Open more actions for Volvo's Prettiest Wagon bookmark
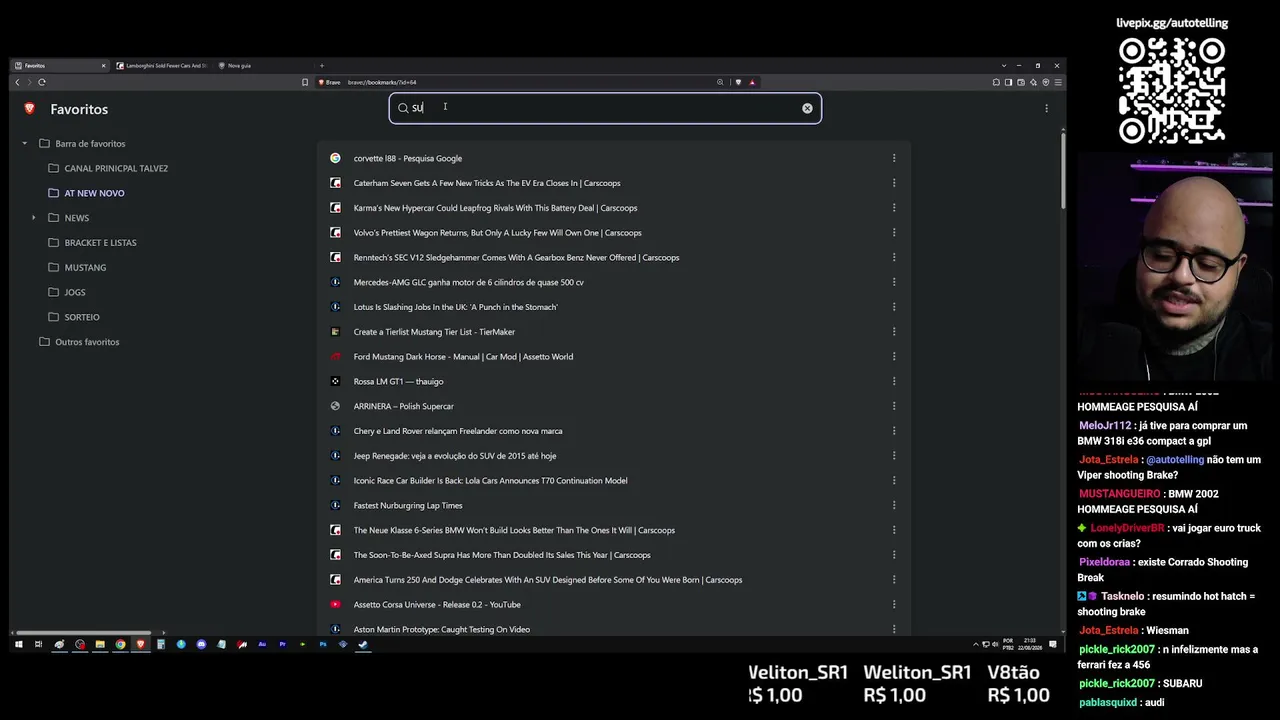The image size is (1280, 720). pos(894,233)
